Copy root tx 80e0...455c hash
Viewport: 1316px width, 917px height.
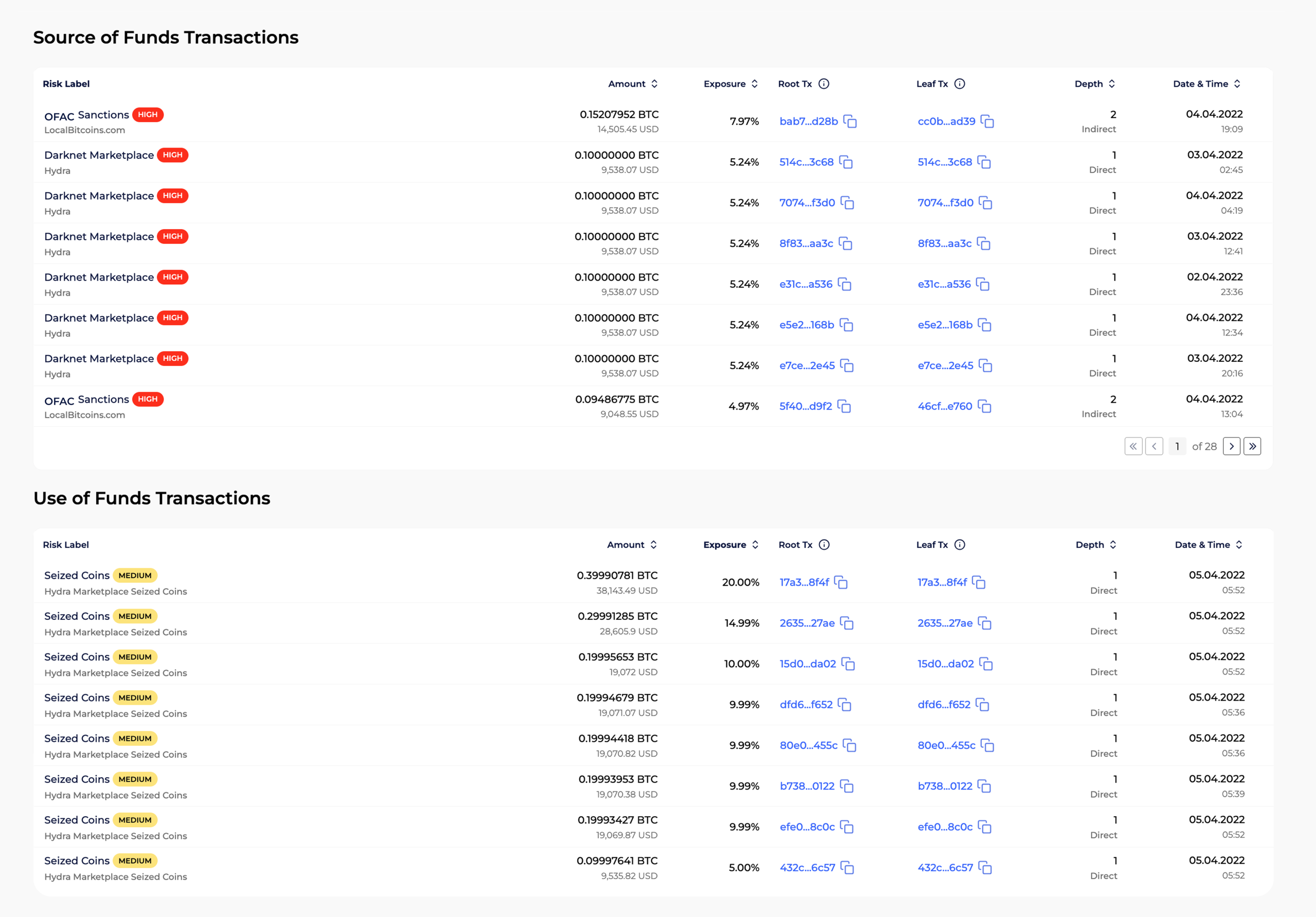pos(849,745)
